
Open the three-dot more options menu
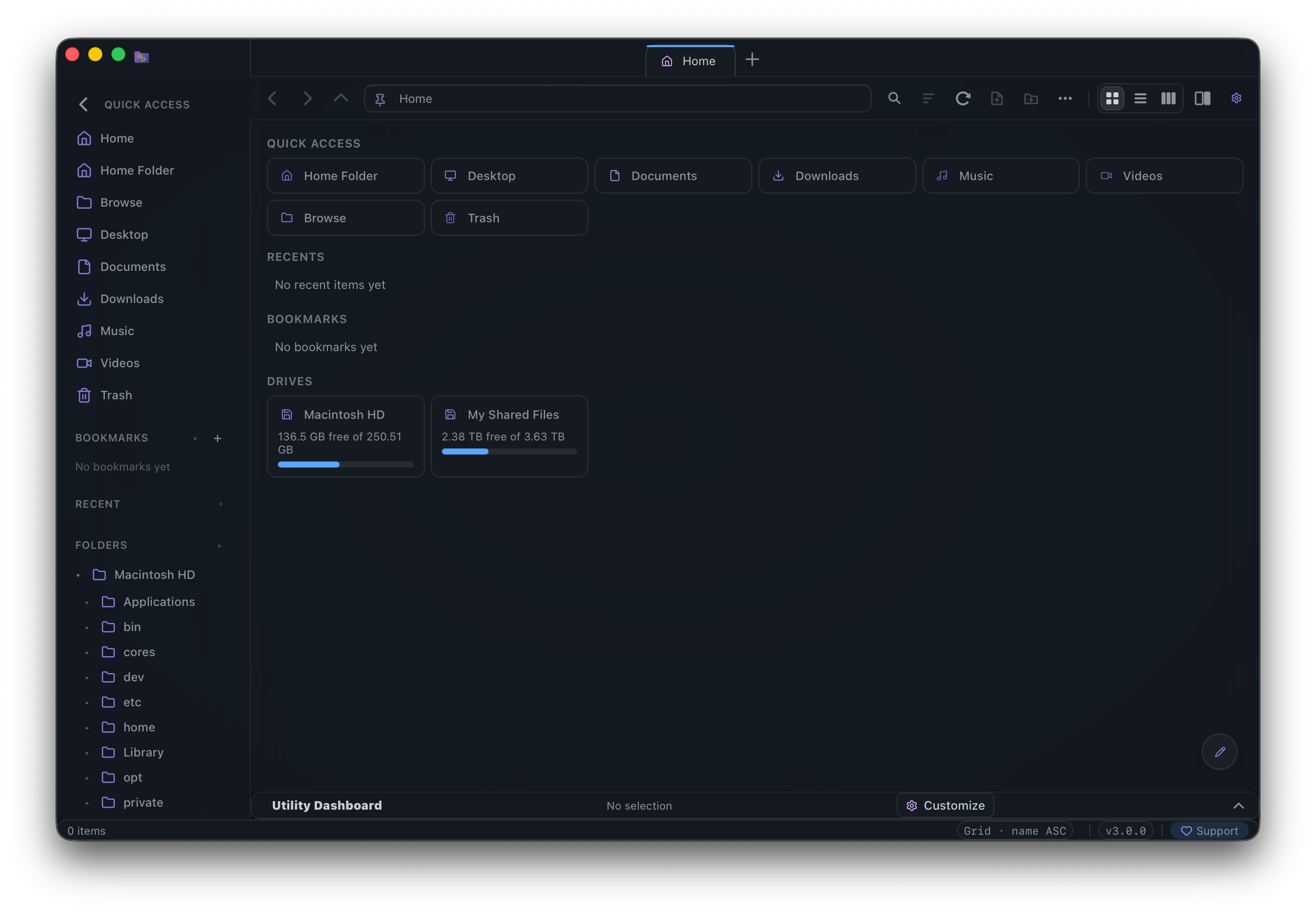tap(1065, 99)
